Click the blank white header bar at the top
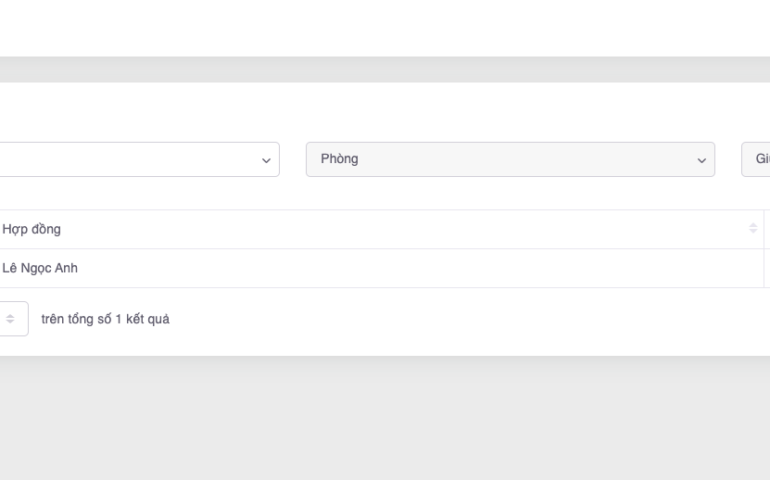The height and width of the screenshot is (480, 770). [x=385, y=27]
